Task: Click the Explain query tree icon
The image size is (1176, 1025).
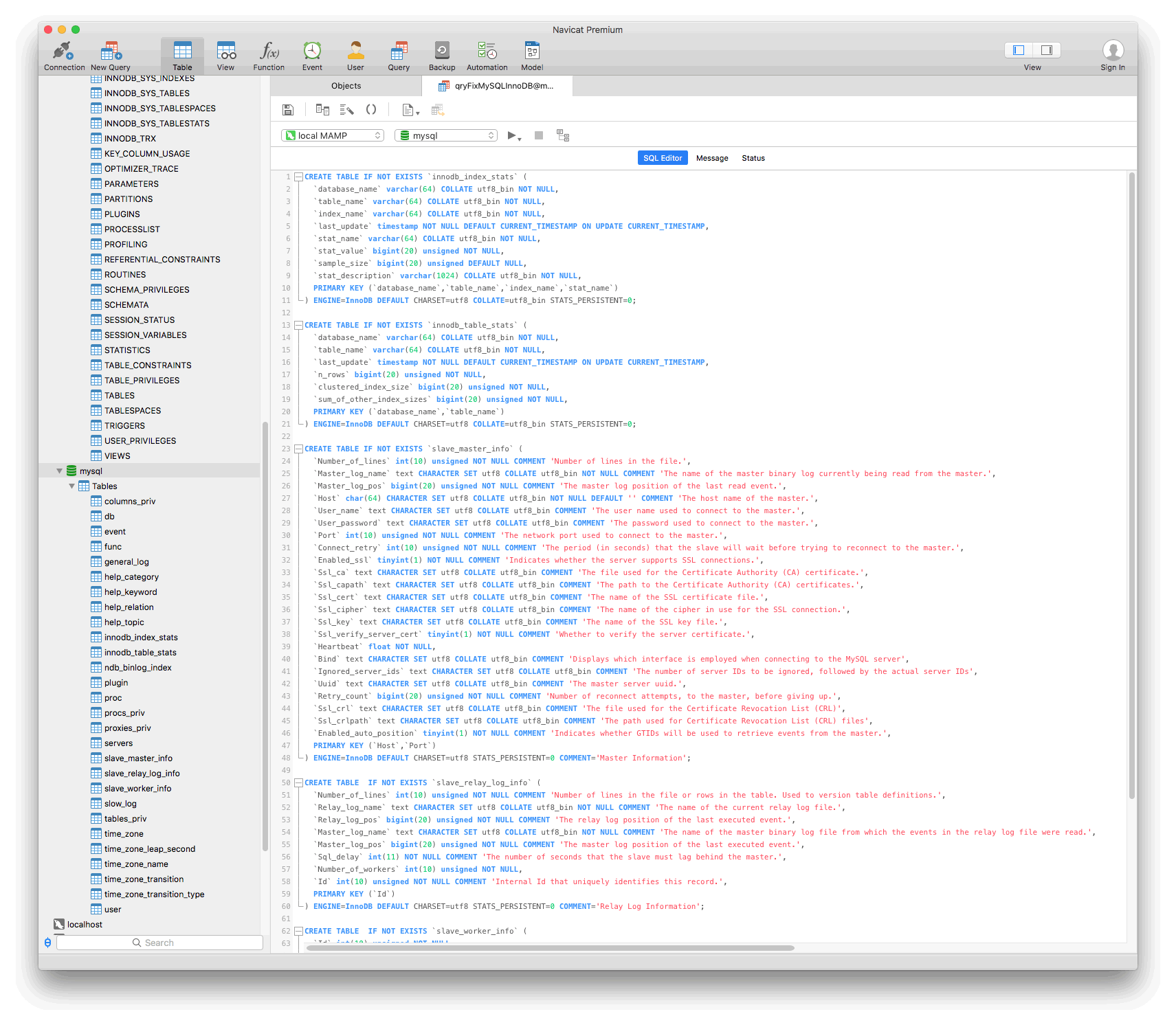Action: pyautogui.click(x=563, y=135)
